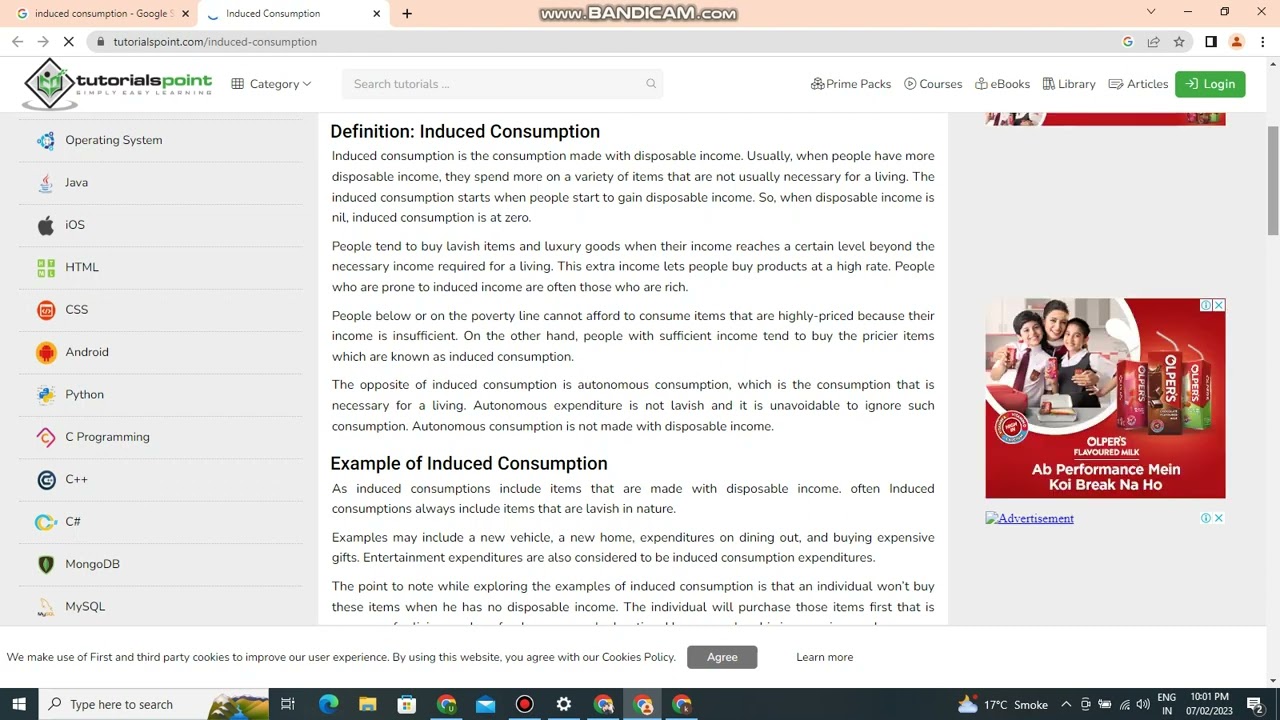Viewport: 1280px width, 720px height.
Task: Click the Advertisement link below ad
Action: [1029, 518]
